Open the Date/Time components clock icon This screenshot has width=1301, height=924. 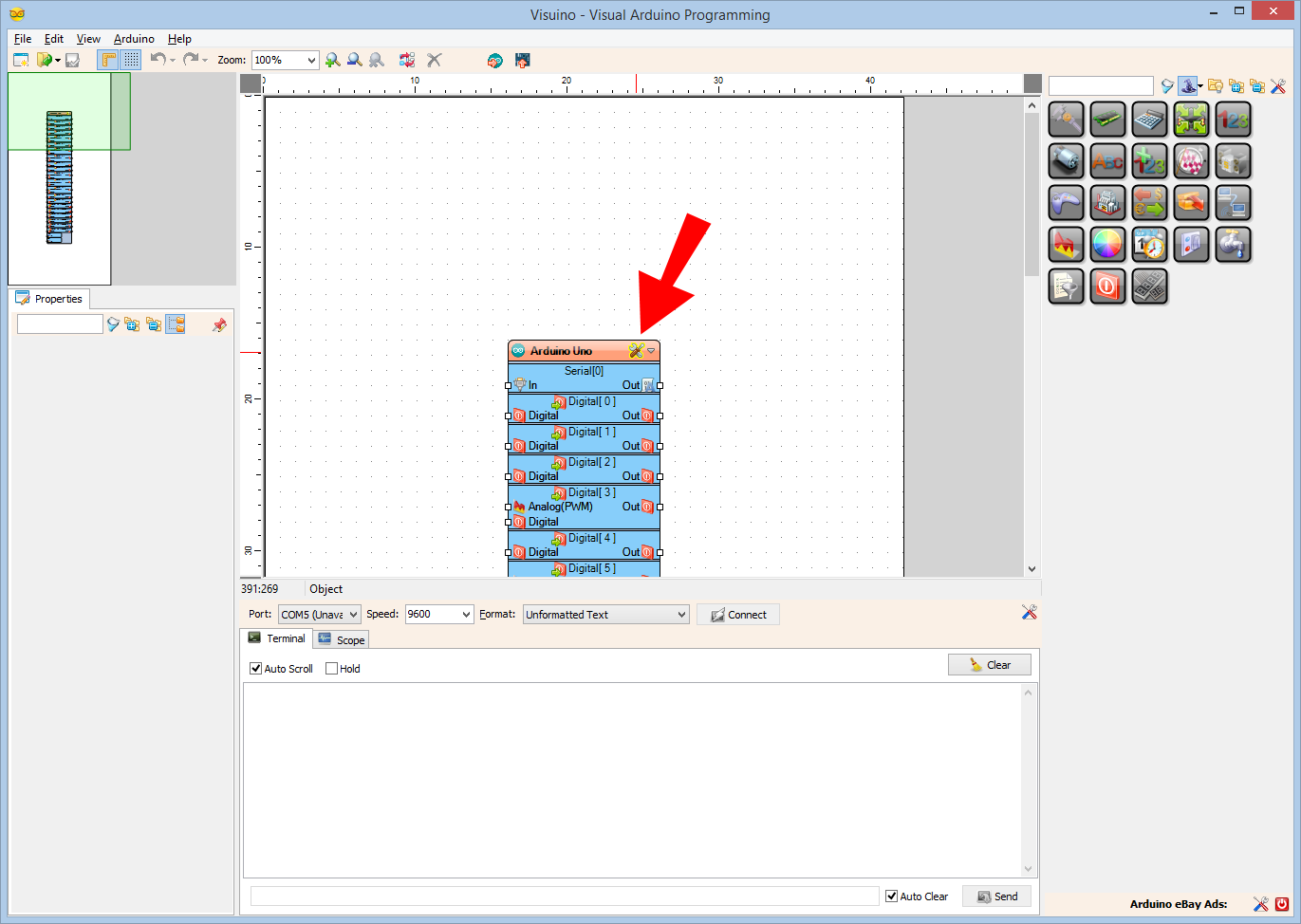pos(1150,244)
